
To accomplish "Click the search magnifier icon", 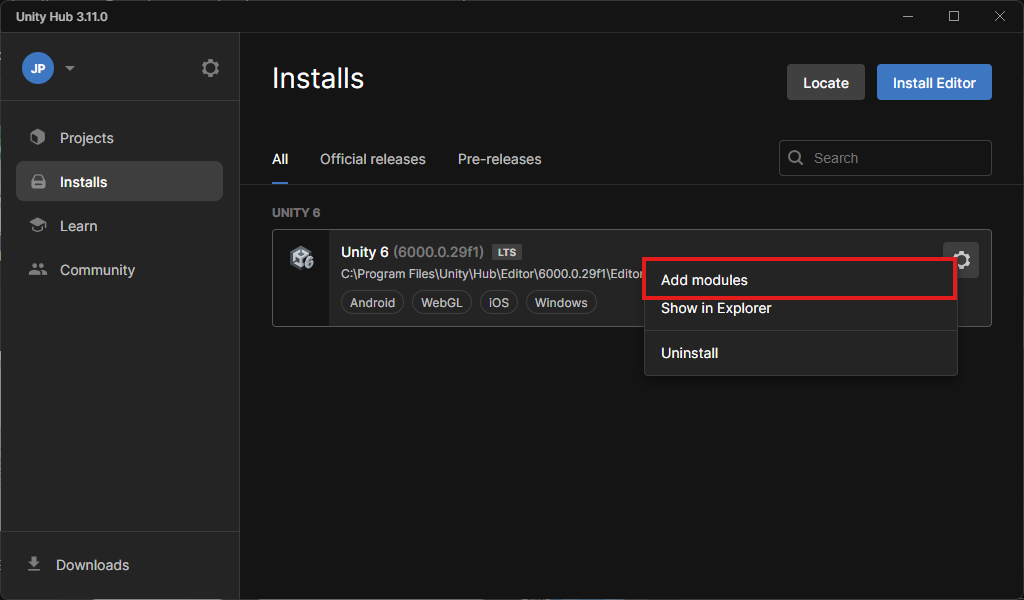I will 795,158.
